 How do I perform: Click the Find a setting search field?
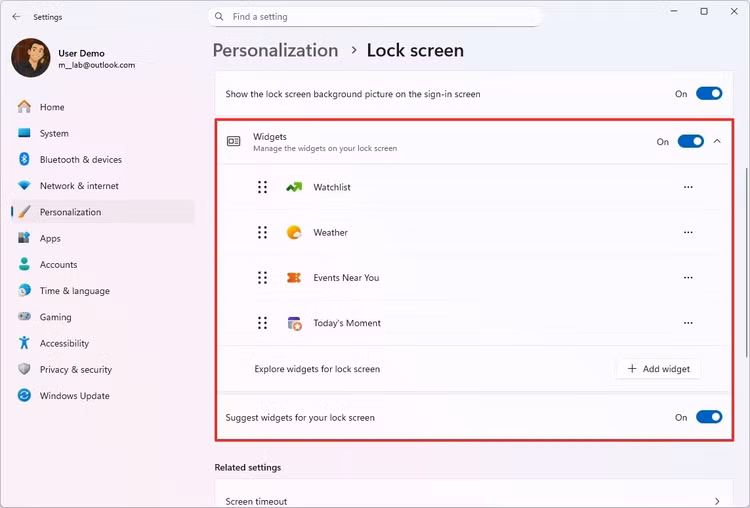tap(380, 17)
